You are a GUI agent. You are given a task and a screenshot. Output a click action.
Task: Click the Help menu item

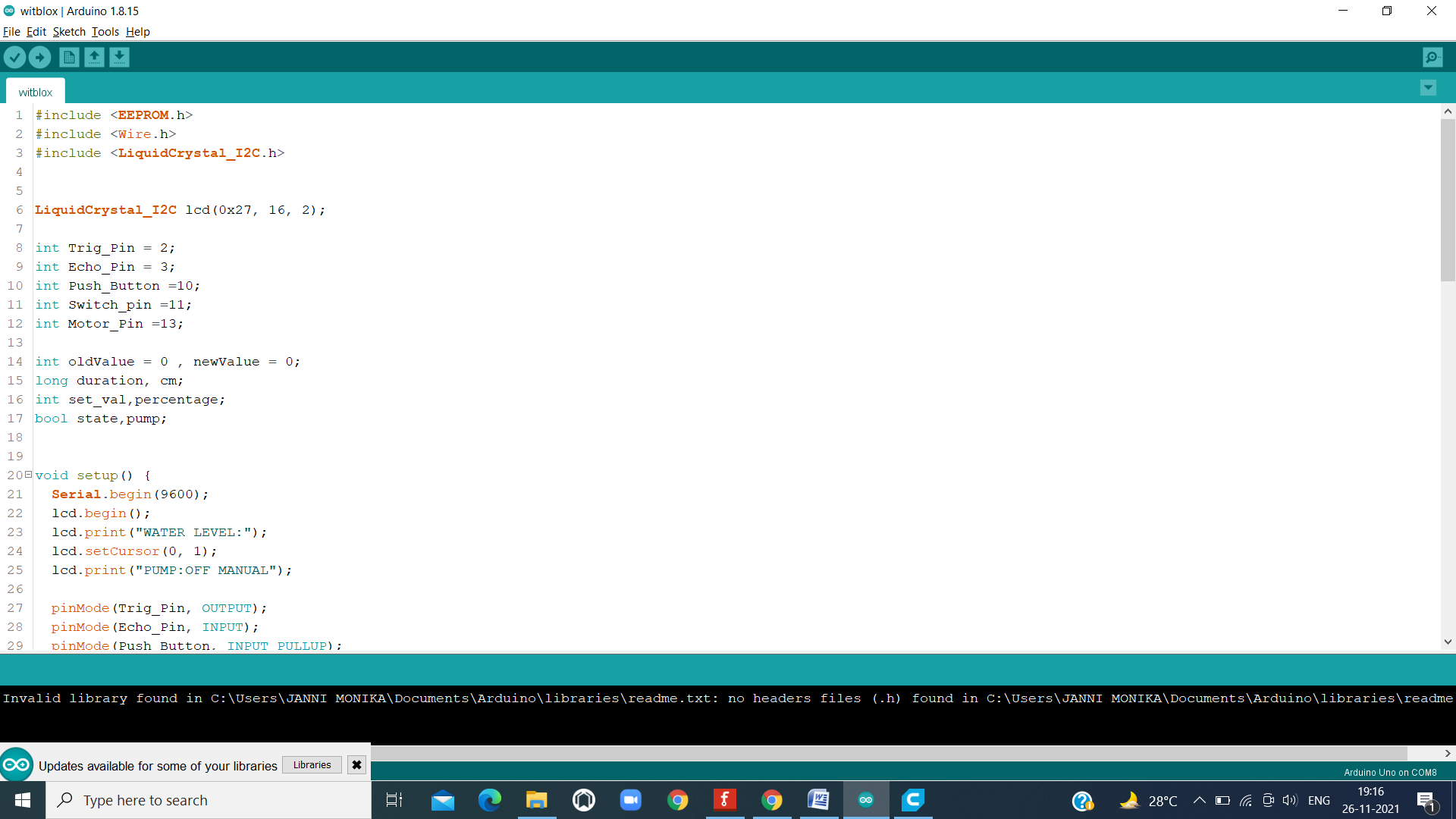click(138, 31)
